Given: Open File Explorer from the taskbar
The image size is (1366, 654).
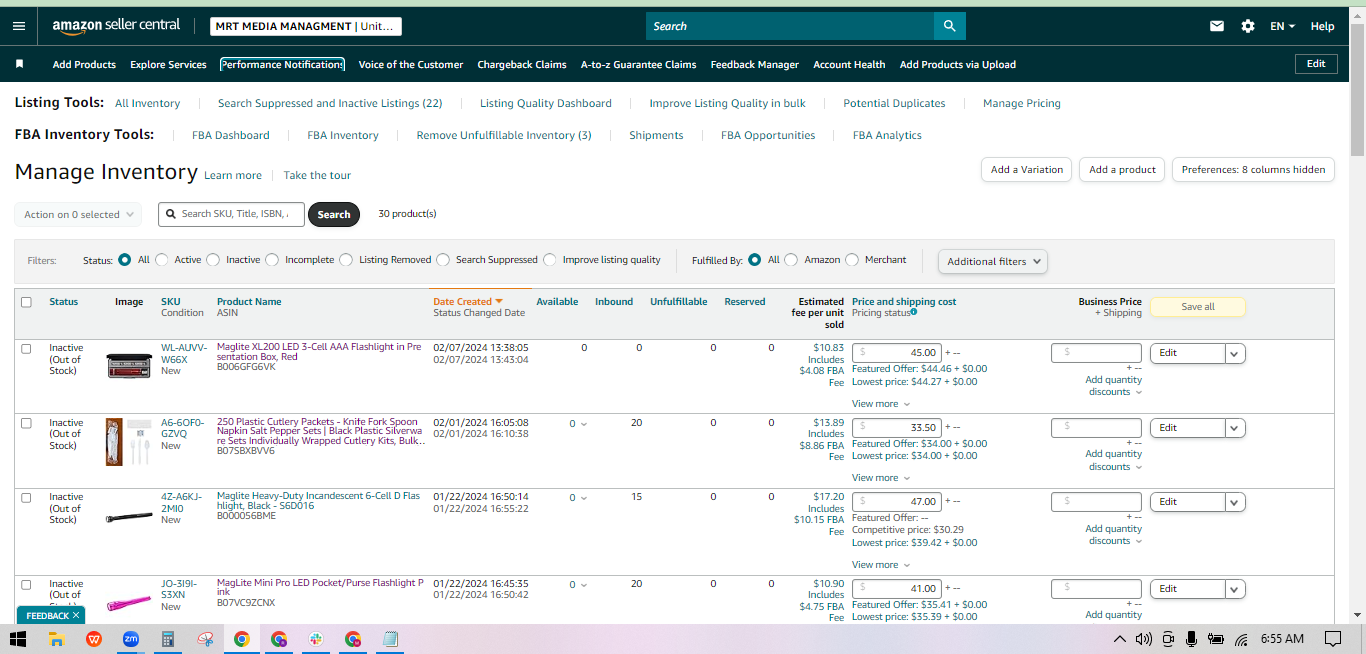Looking at the screenshot, I should [x=56, y=639].
